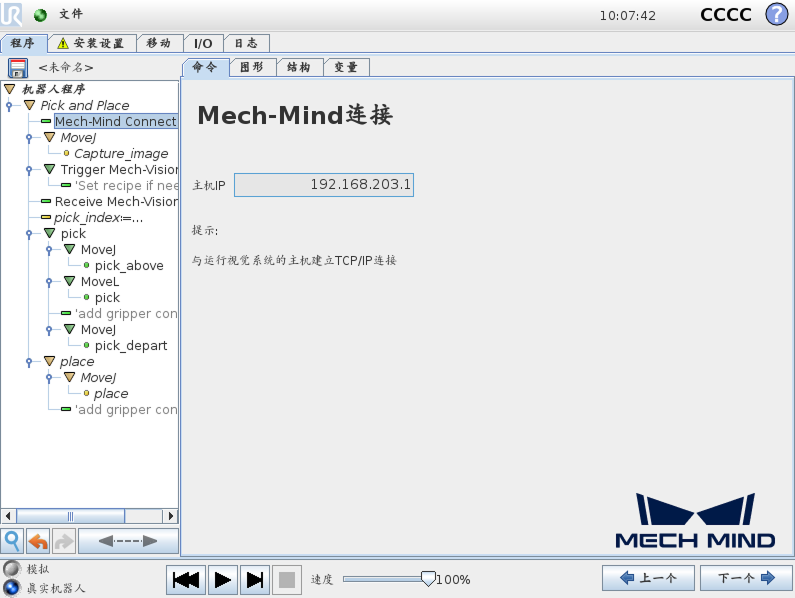
Task: Switch to the 安装设置 tab
Action: pyautogui.click(x=92, y=43)
